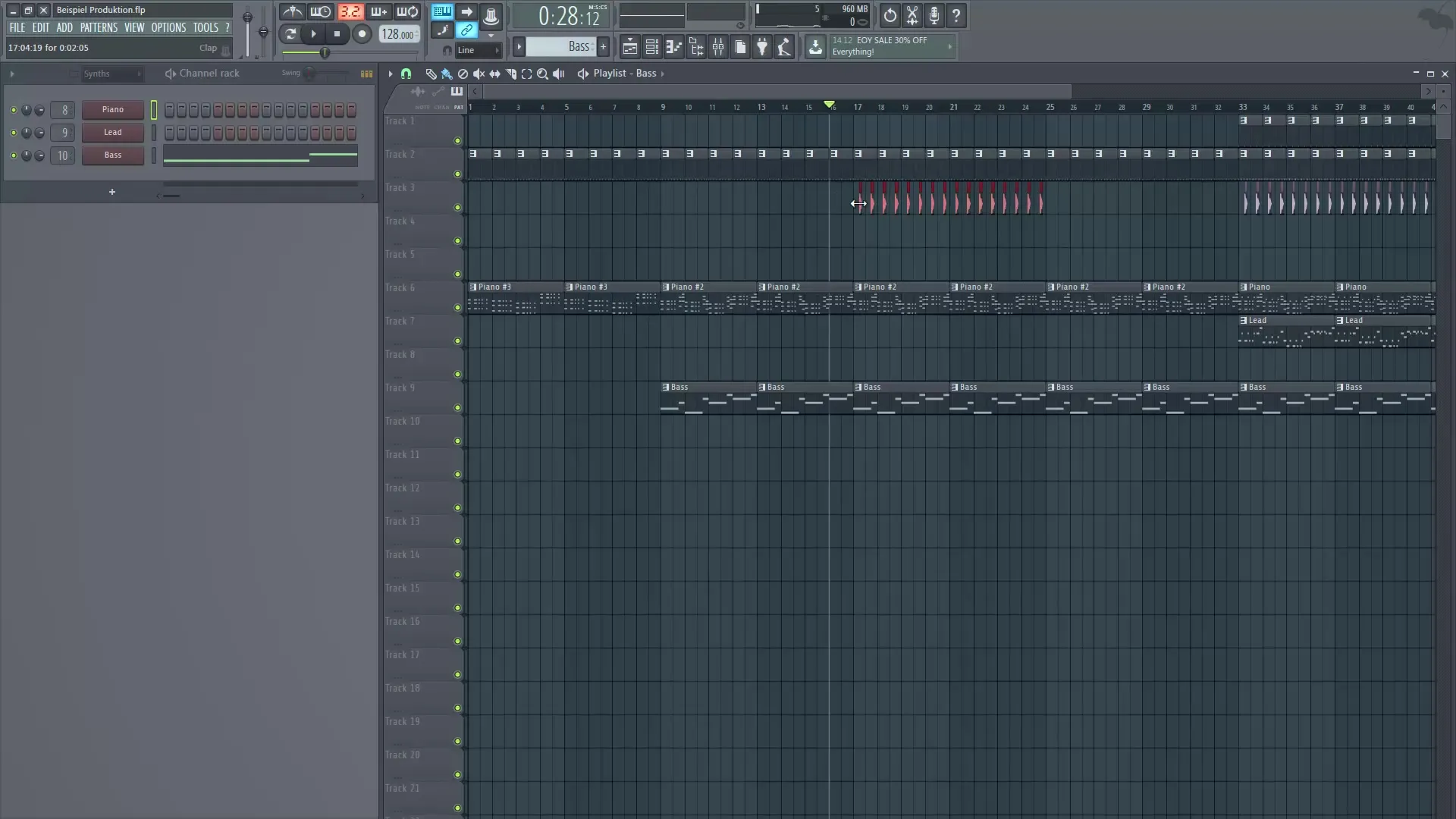This screenshot has width=1456, height=819.
Task: Adjust the master volume slider
Action: click(x=248, y=17)
